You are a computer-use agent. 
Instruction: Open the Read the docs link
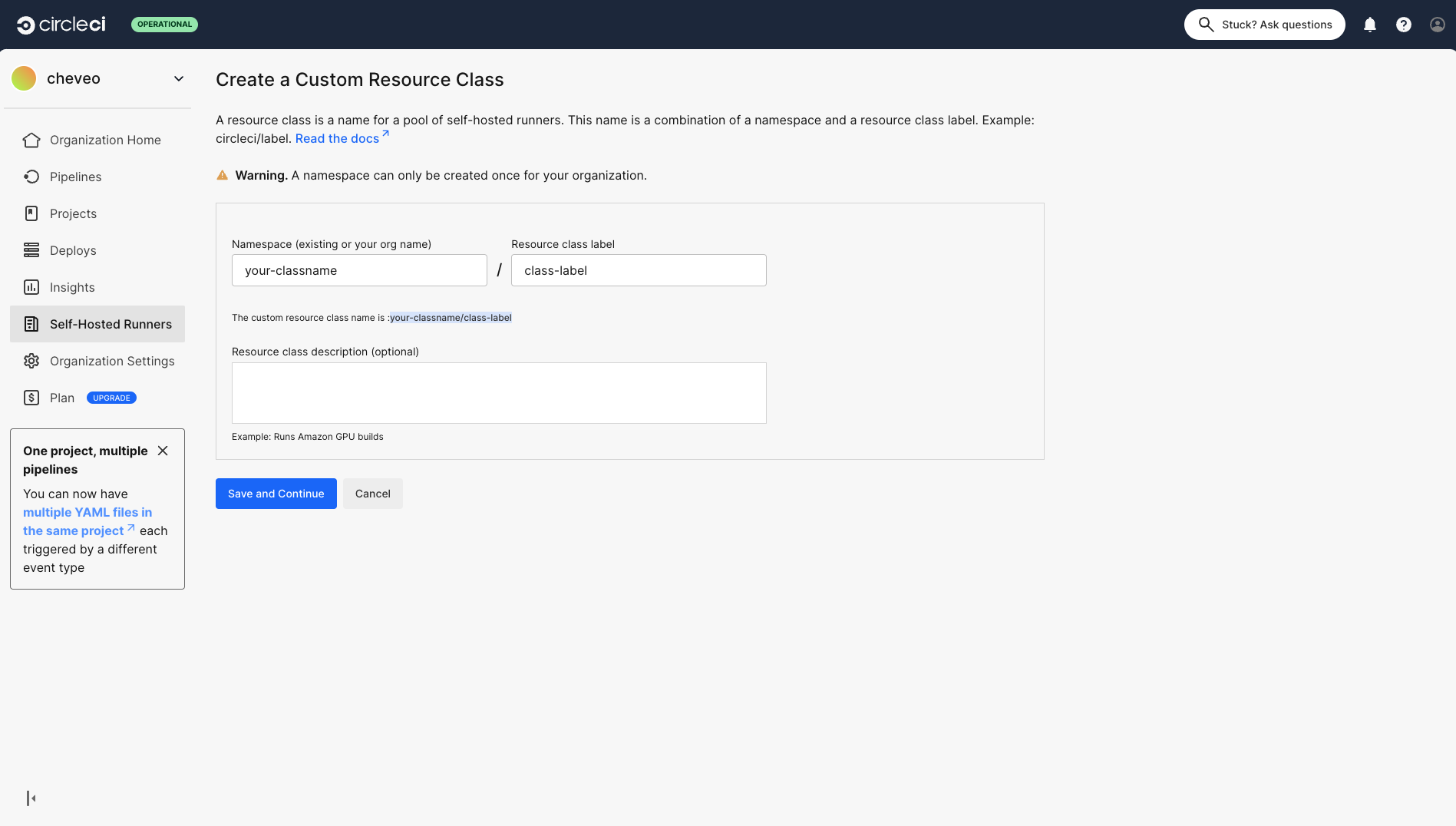(x=337, y=138)
